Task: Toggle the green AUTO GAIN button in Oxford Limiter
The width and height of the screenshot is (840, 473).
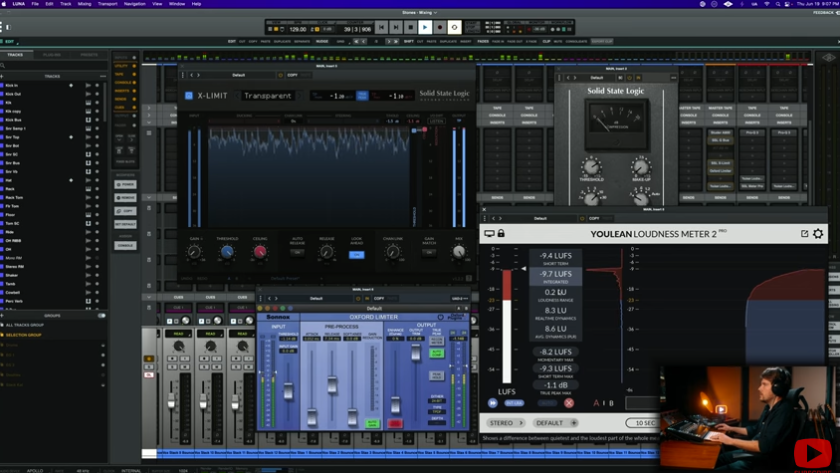Action: (372, 423)
